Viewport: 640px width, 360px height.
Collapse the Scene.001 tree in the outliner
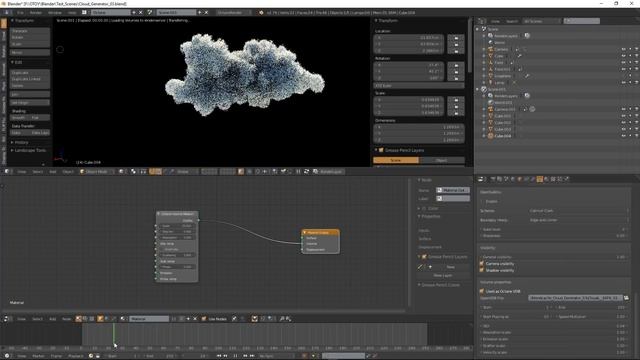tap(478, 89)
